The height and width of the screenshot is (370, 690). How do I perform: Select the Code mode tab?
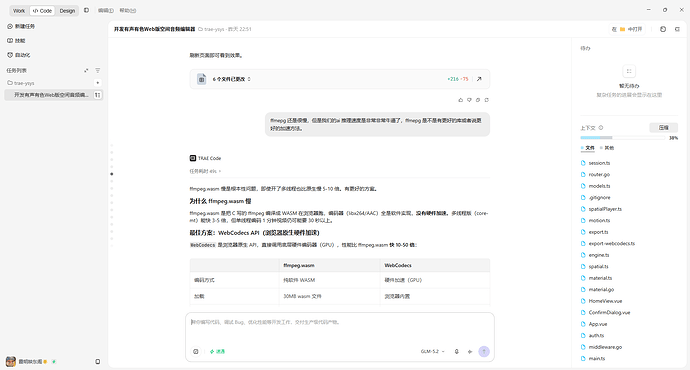(x=42, y=11)
